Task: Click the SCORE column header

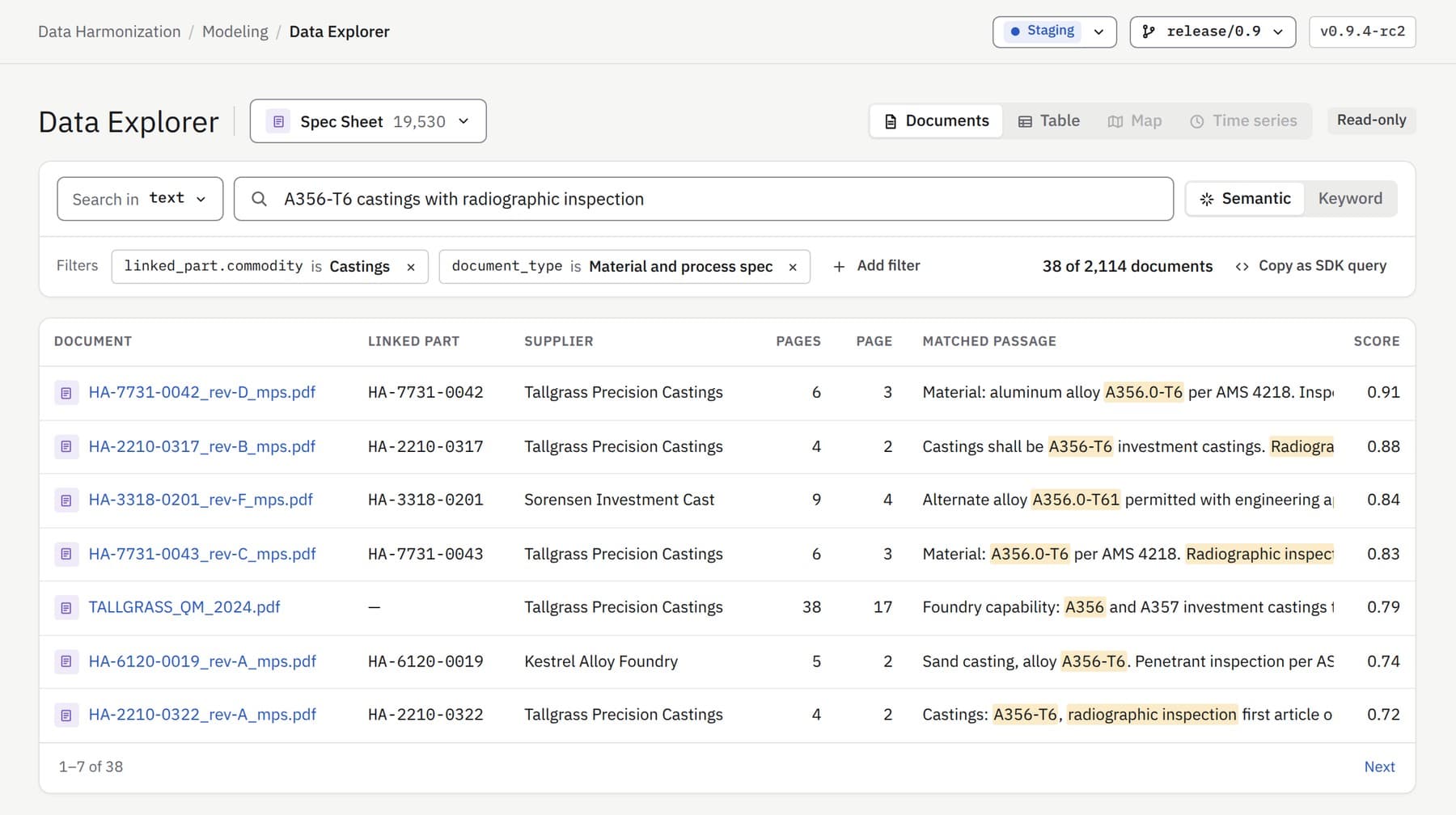Action: pos(1377,341)
